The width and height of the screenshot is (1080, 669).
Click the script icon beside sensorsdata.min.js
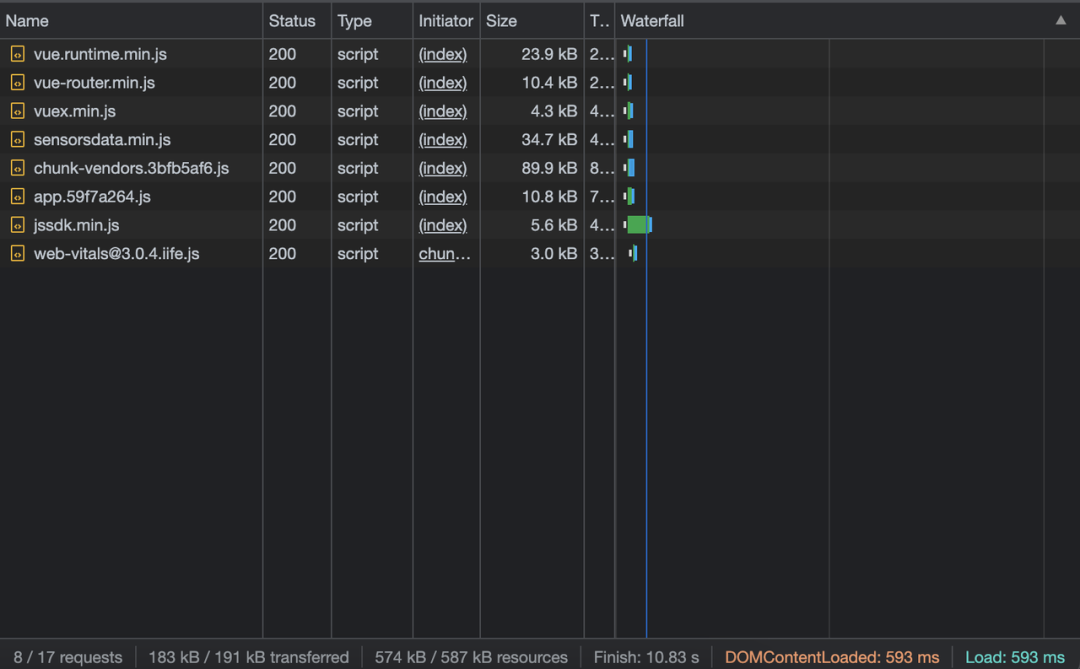coord(17,140)
